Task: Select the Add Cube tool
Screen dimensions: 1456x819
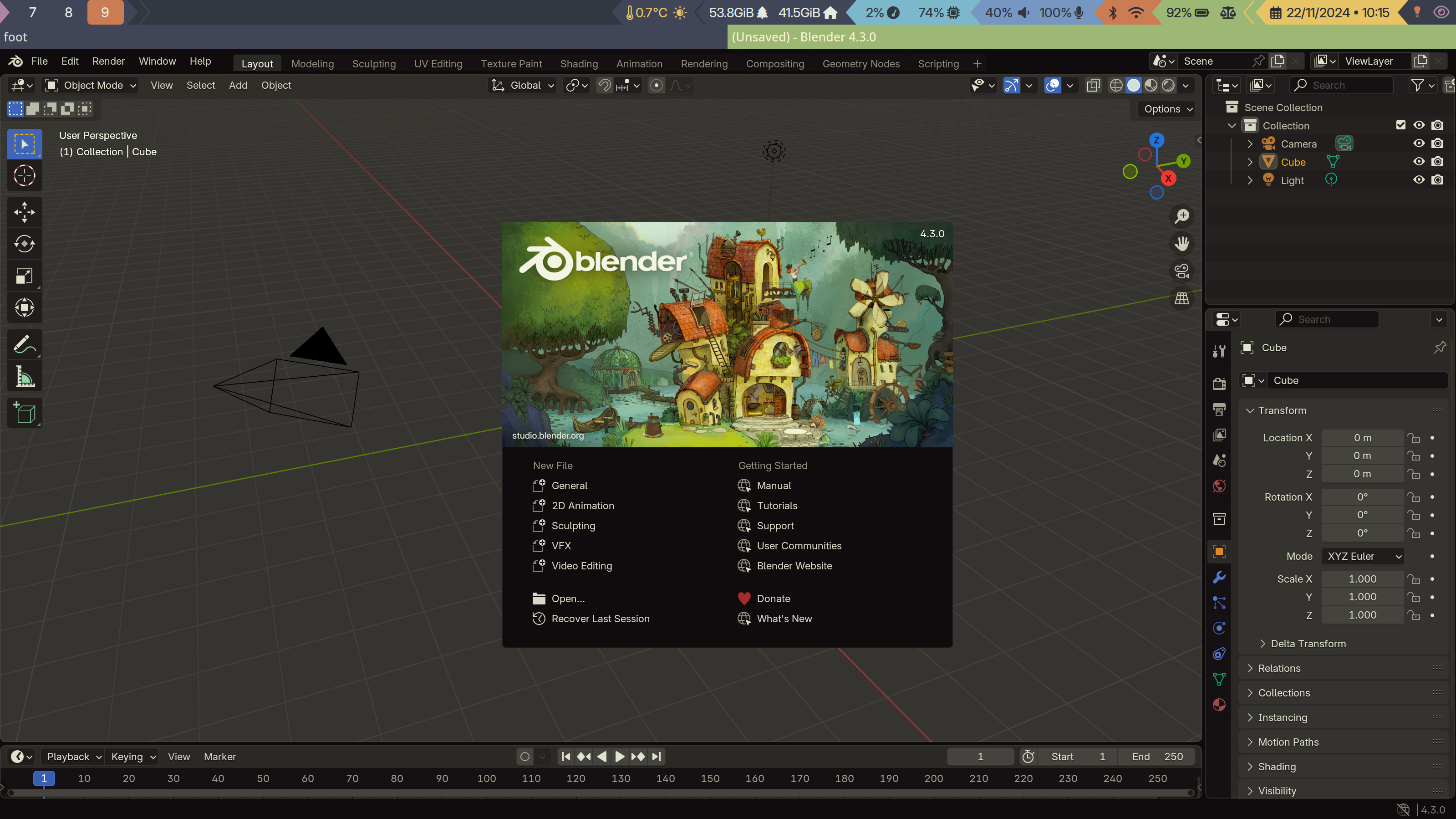Action: [x=24, y=413]
